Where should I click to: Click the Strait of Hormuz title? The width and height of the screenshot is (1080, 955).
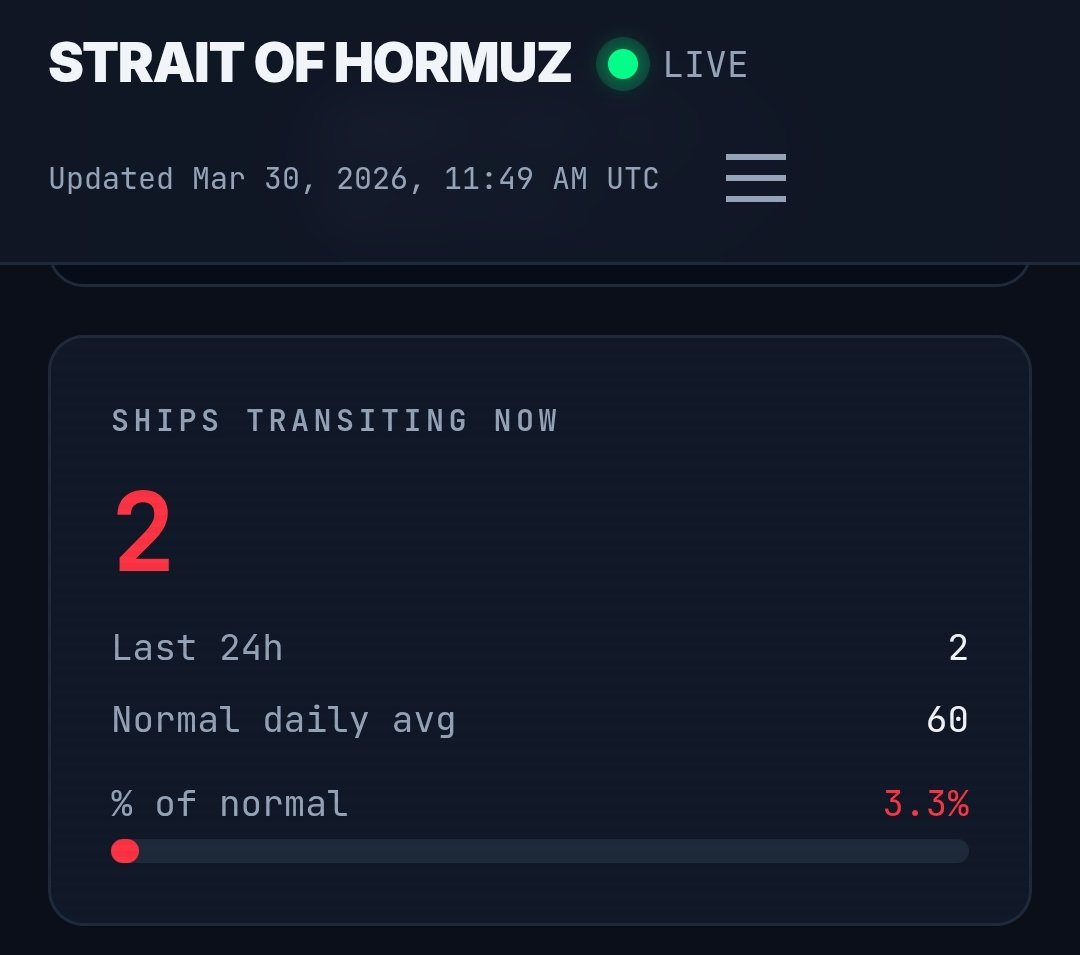click(309, 63)
